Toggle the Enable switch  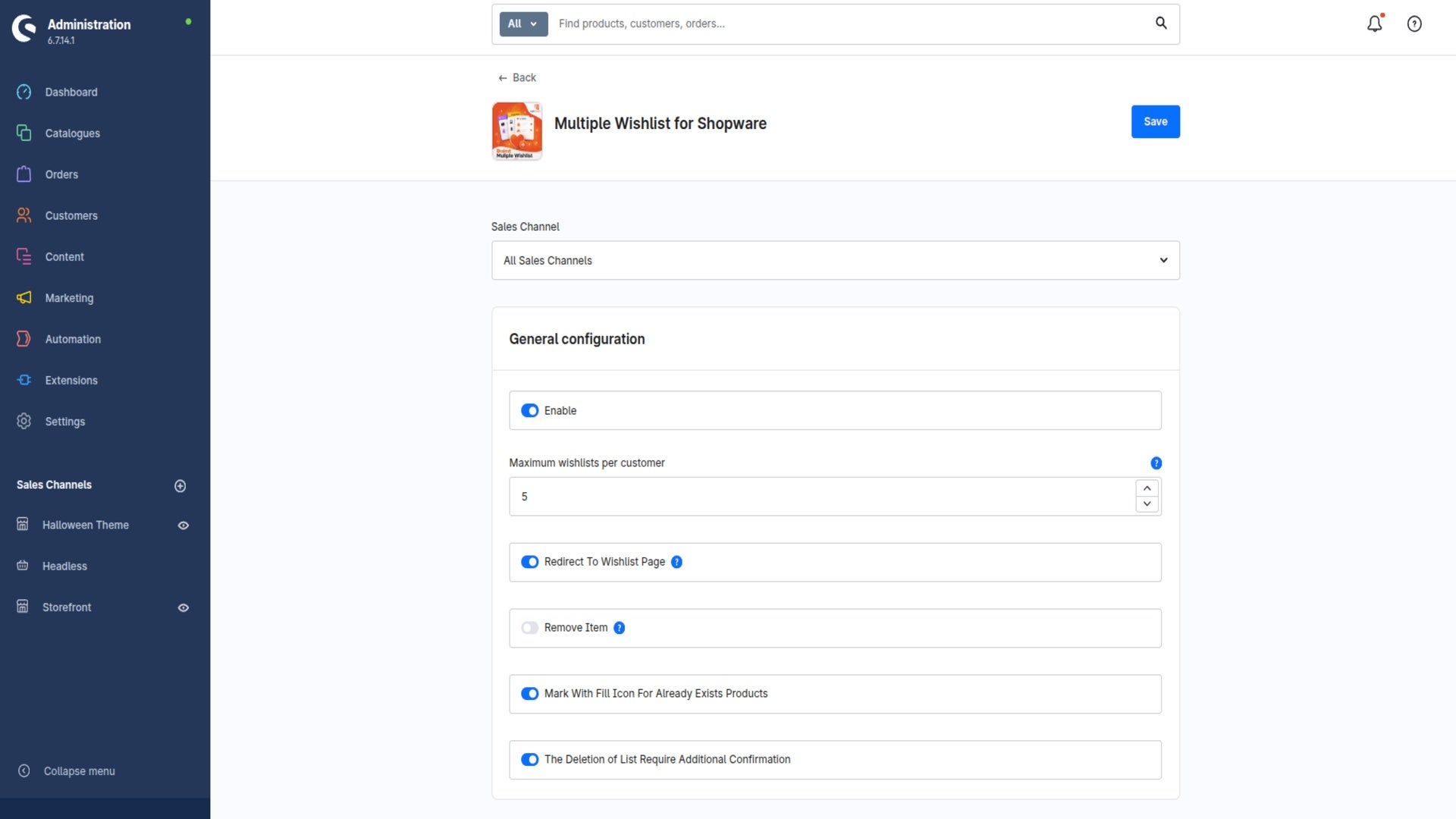click(x=529, y=410)
